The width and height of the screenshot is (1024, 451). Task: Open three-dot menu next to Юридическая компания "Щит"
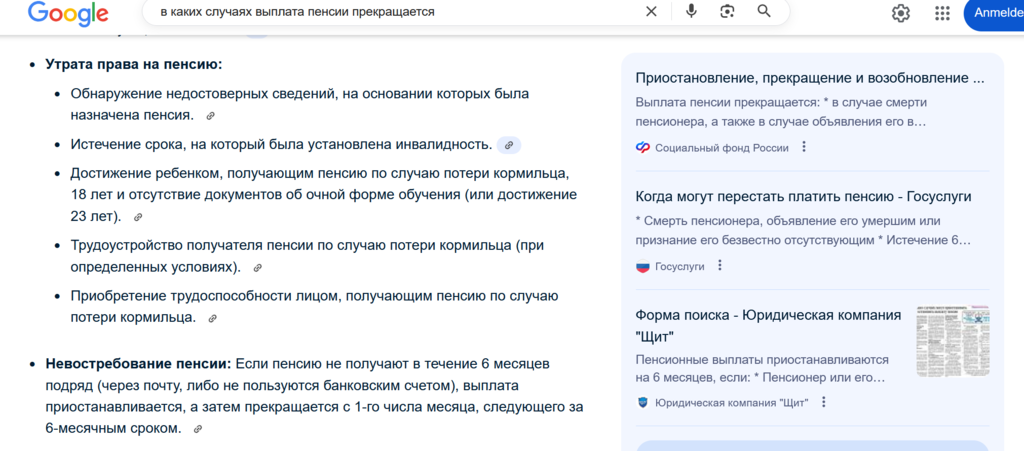click(823, 402)
